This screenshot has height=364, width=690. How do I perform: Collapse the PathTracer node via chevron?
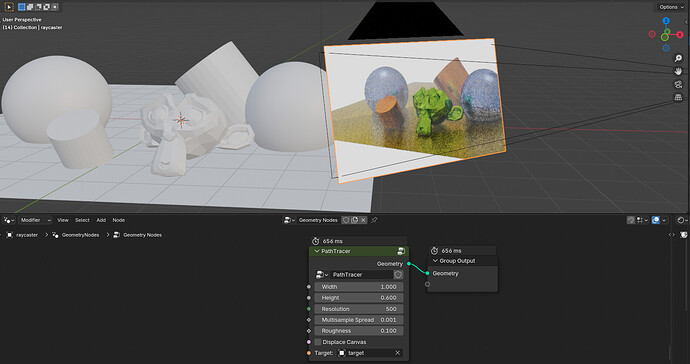pos(316,251)
